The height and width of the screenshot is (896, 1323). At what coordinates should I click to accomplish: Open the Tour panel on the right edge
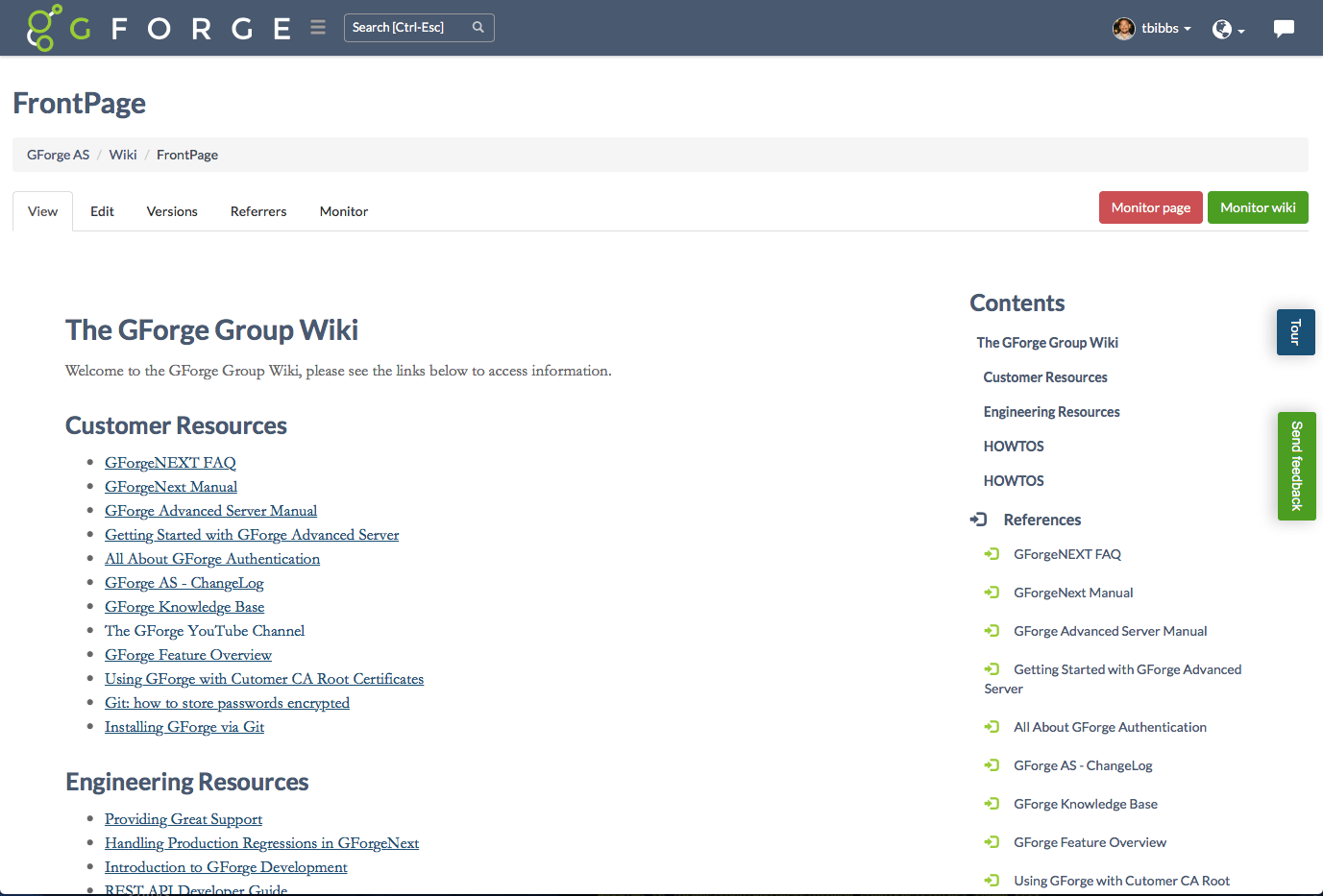[x=1295, y=331]
